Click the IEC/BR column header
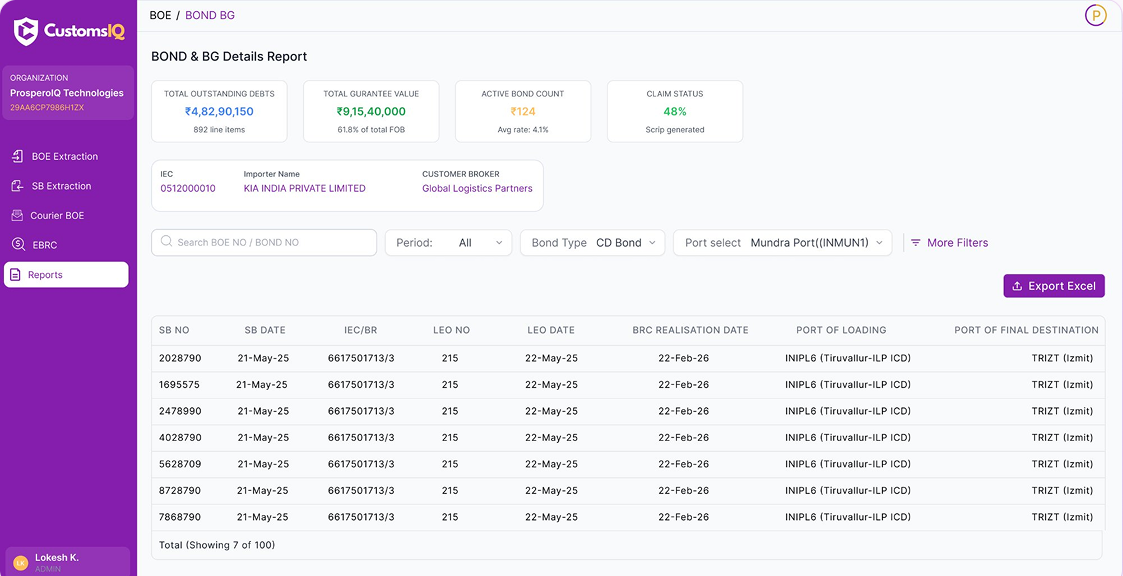 tap(360, 330)
